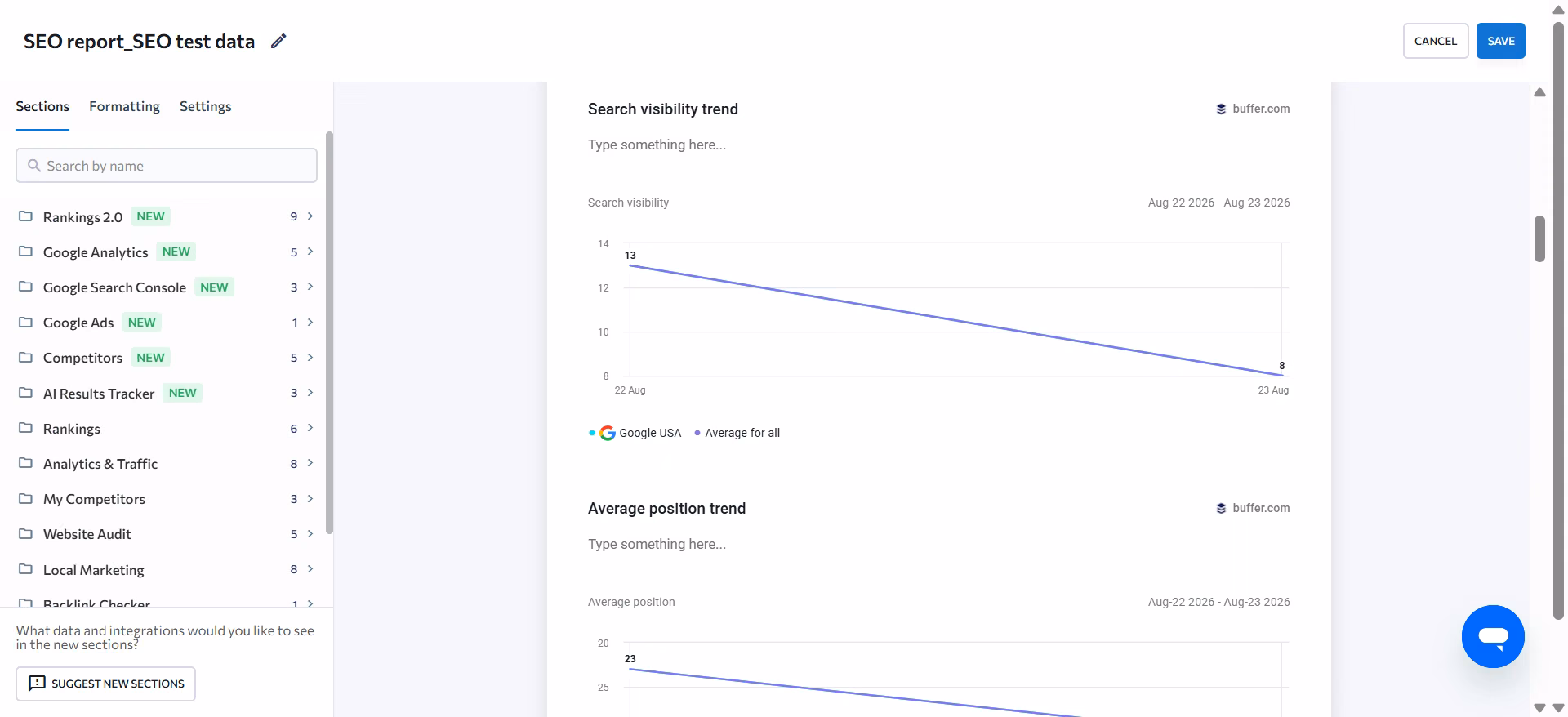Image resolution: width=1568 pixels, height=717 pixels.
Task: Click folder icon beside Competitors
Action: coord(25,357)
